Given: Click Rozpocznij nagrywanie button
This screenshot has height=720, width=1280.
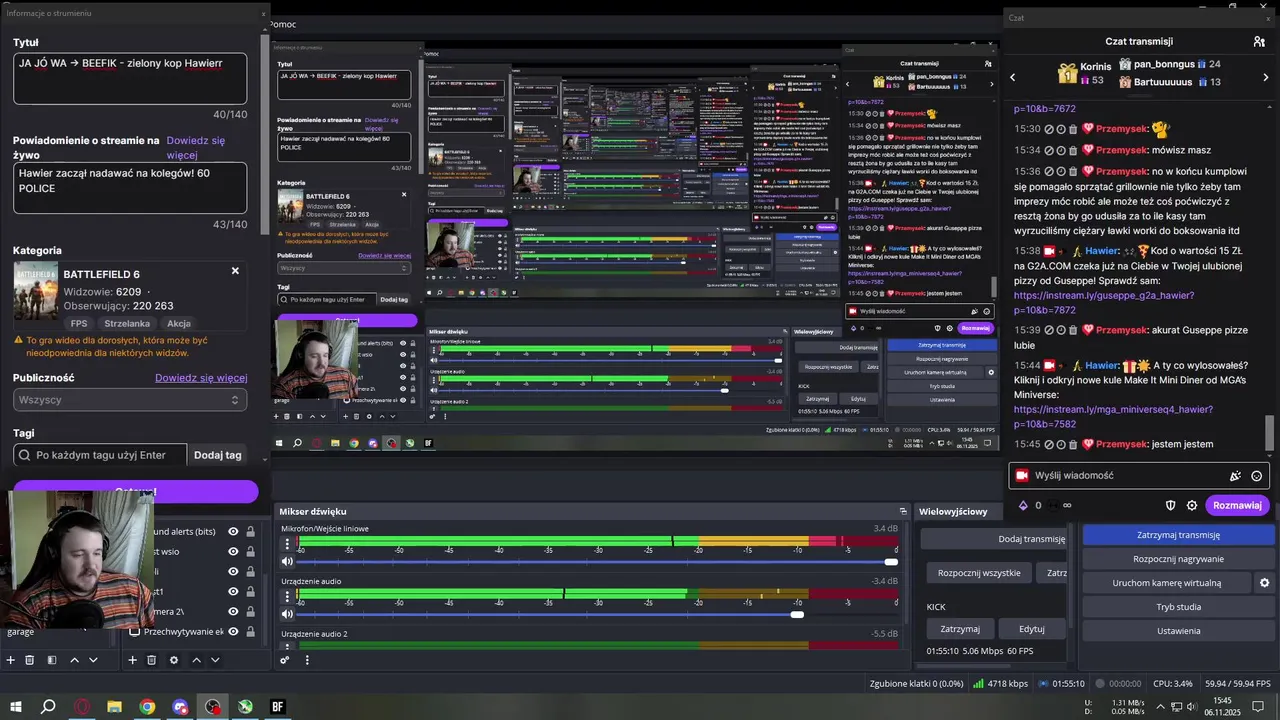Looking at the screenshot, I should (x=1178, y=559).
